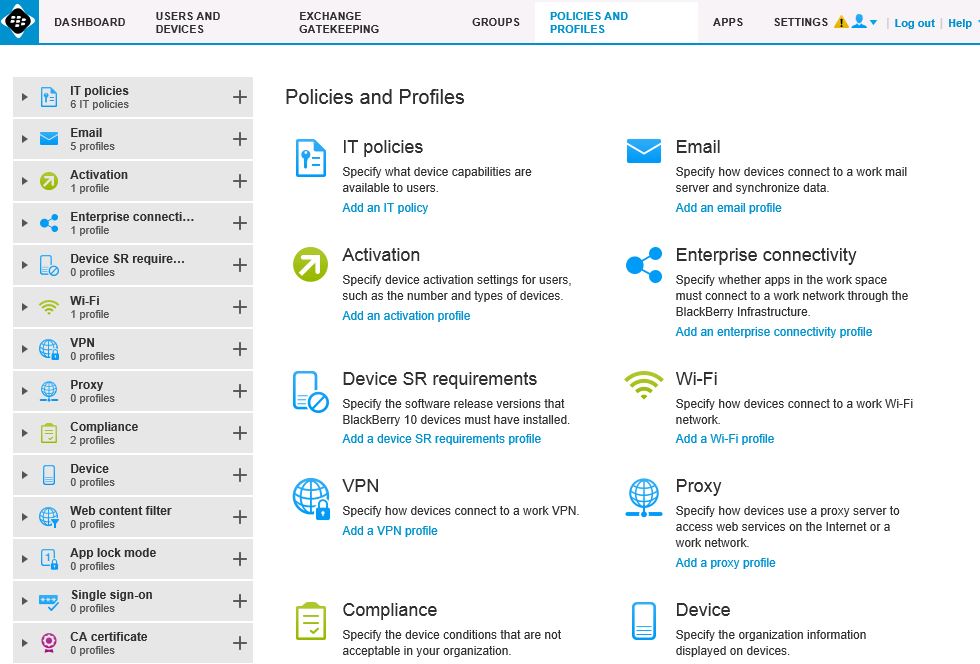This screenshot has width=980, height=664.
Task: Click the Enterprise connectivity sidebar icon
Action: point(49,223)
